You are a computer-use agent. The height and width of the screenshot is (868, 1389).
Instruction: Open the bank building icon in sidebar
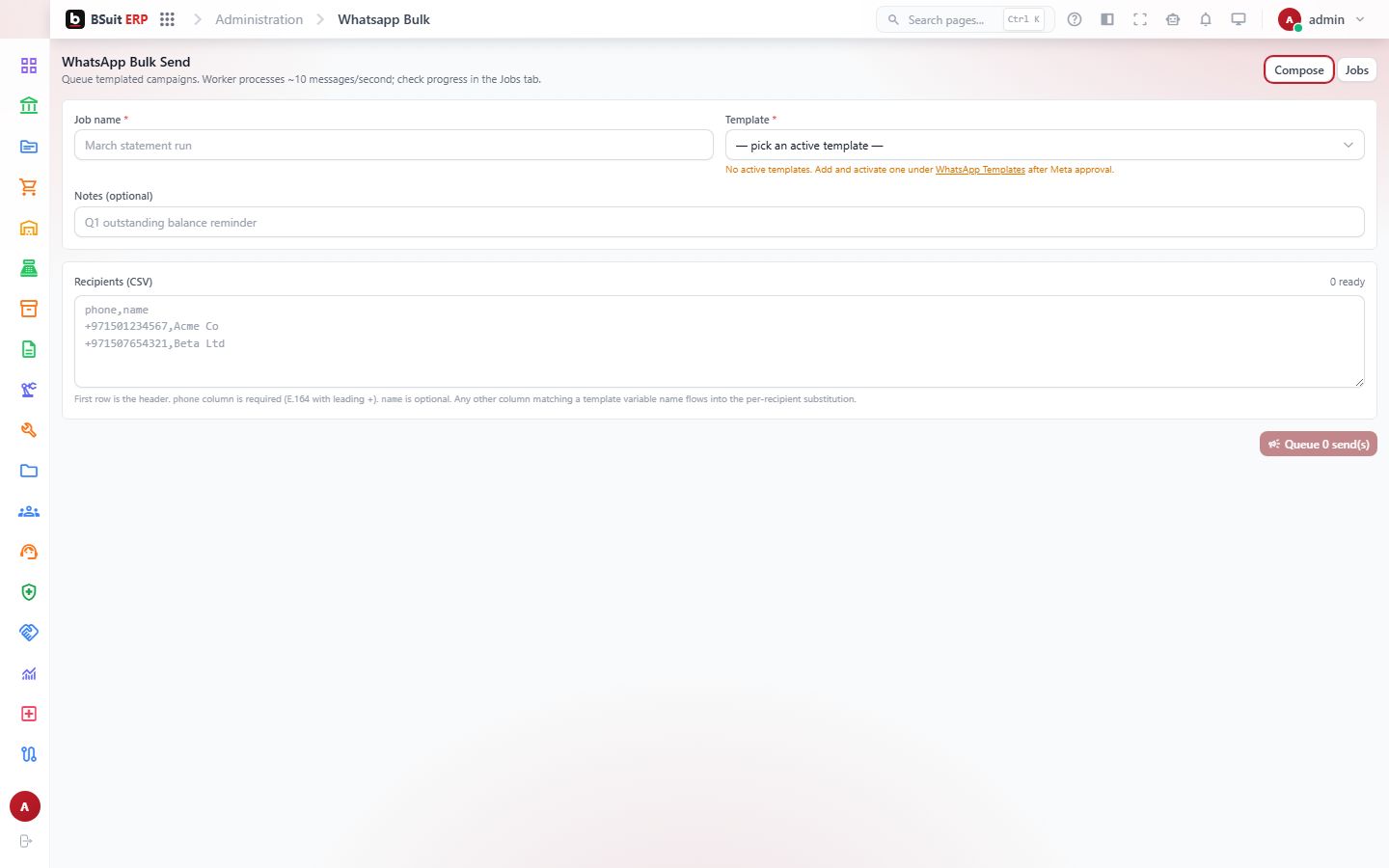tap(29, 106)
